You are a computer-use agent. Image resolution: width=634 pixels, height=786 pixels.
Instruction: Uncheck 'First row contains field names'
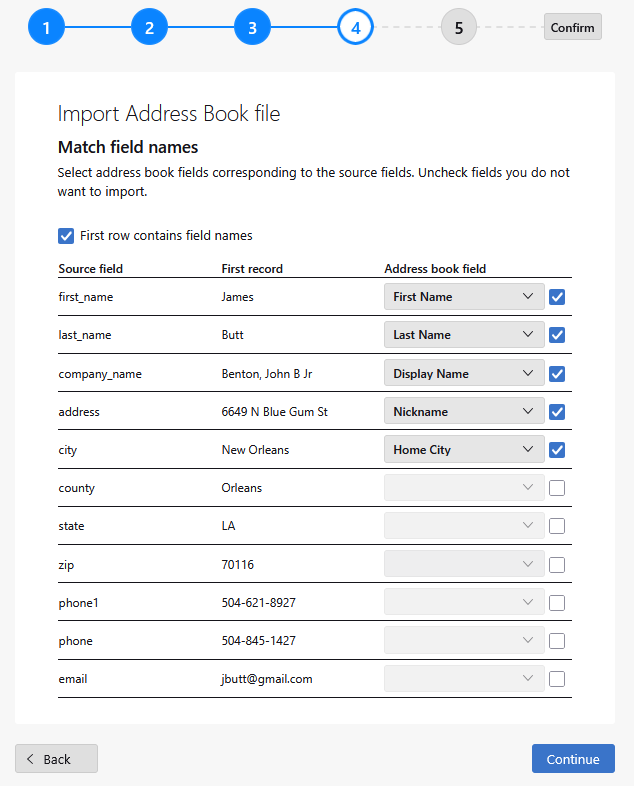pos(67,236)
